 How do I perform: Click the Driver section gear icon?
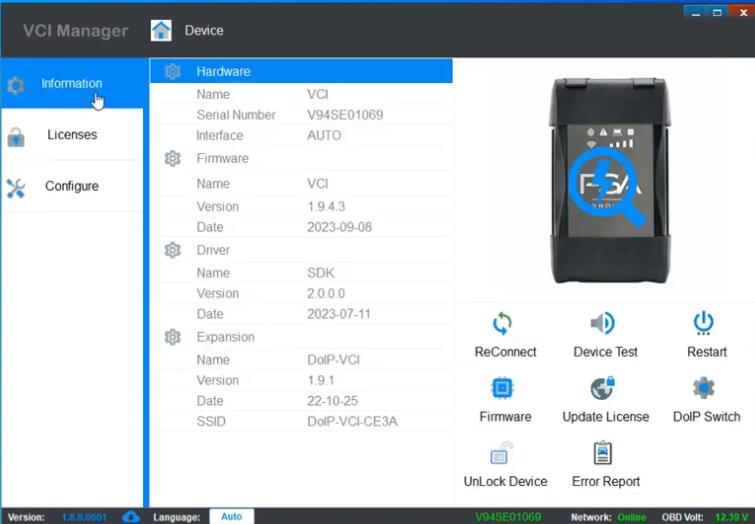(x=172, y=250)
